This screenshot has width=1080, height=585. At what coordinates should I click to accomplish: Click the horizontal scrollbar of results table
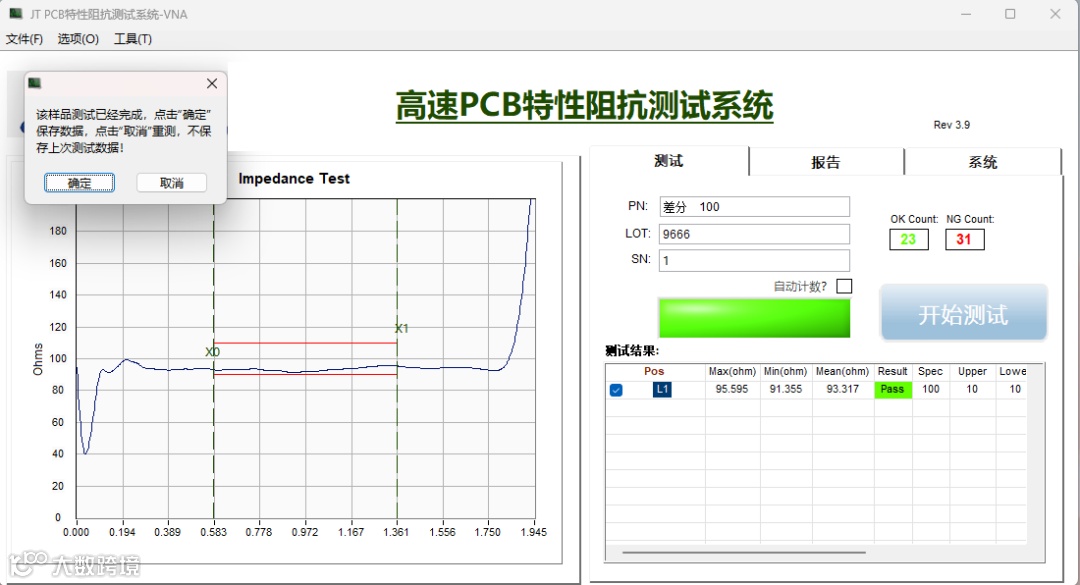744,553
